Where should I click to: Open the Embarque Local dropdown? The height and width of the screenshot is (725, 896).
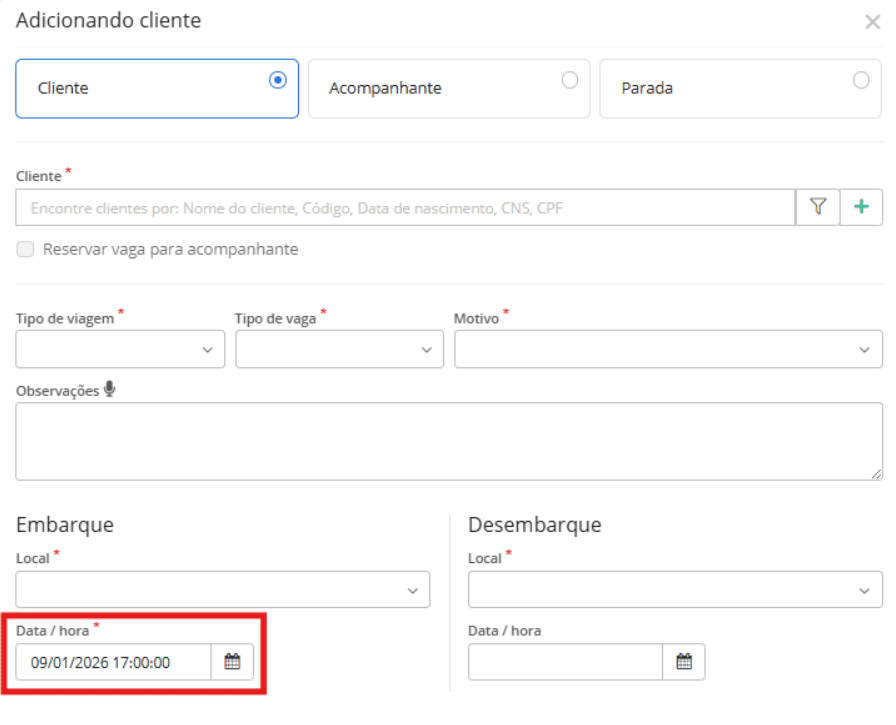[222, 590]
